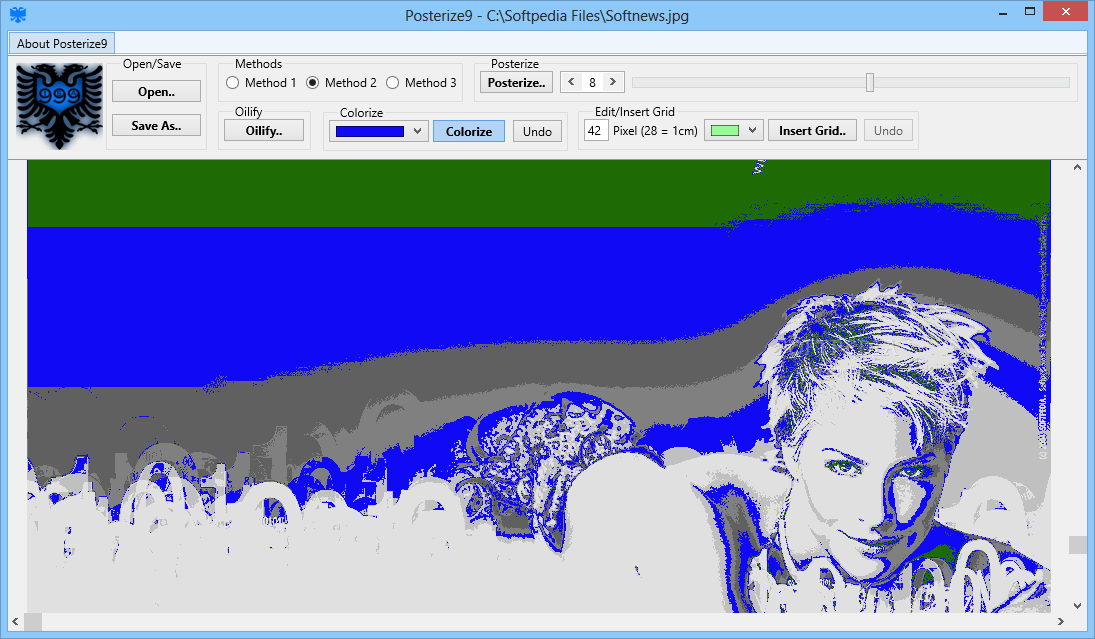This screenshot has height=639, width=1095.
Task: Click the green grid color swatch
Action: [725, 131]
